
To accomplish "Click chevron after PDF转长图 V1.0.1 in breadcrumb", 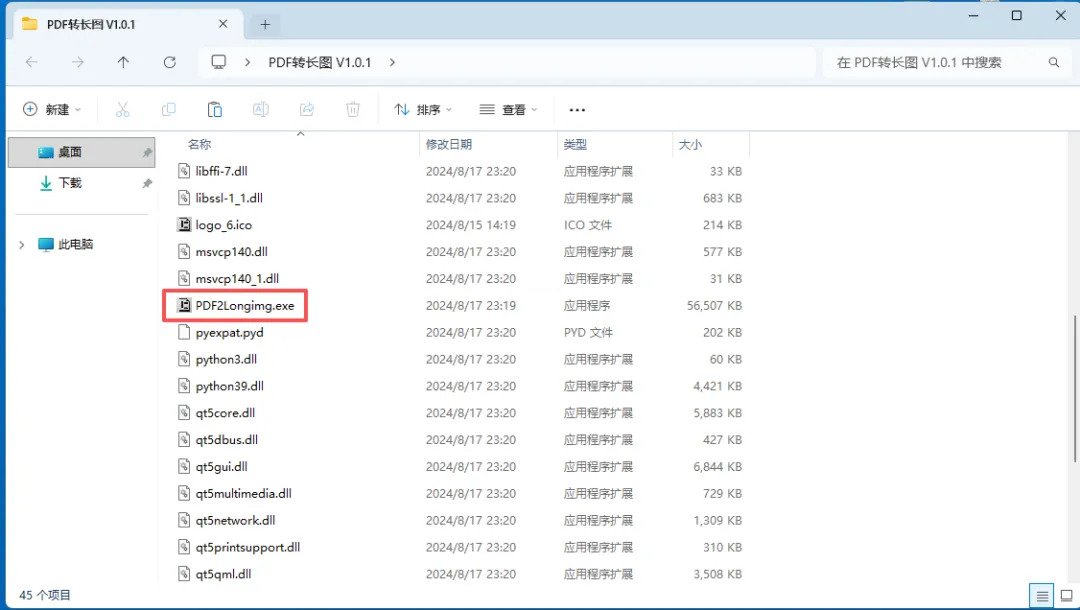I will click(x=392, y=62).
